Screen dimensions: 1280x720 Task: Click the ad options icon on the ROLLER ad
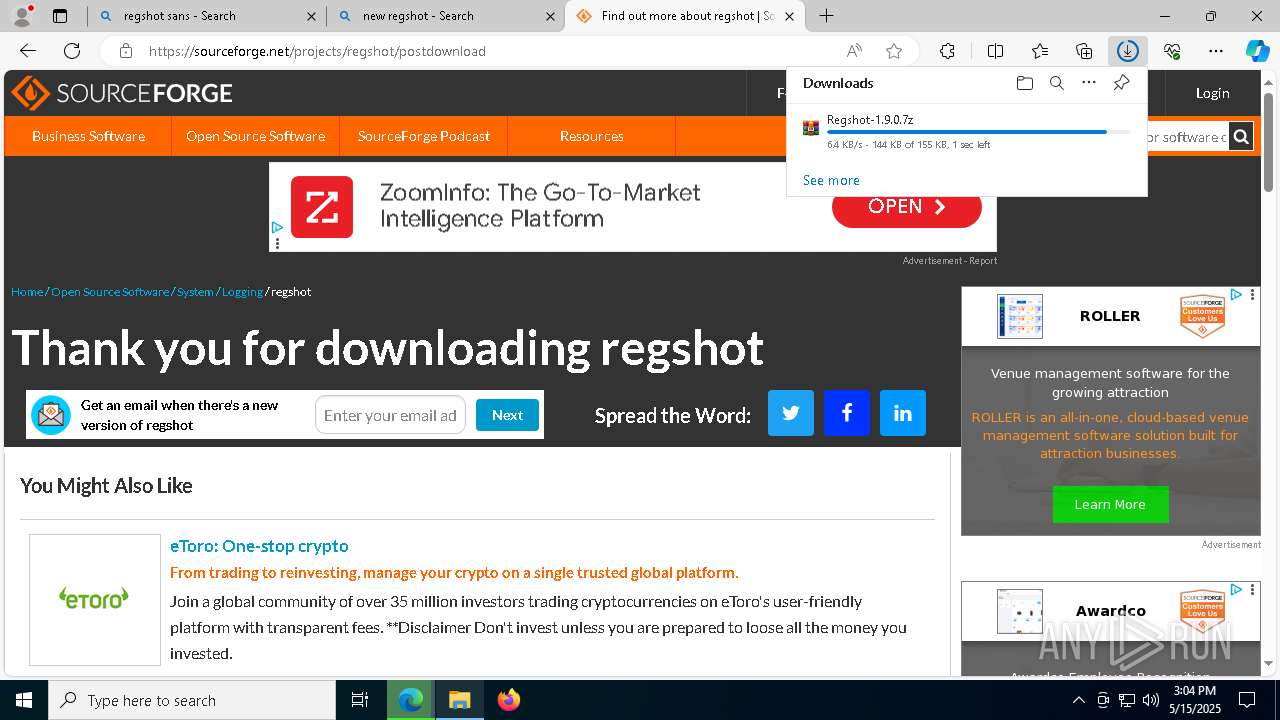pyautogui.click(x=1252, y=295)
